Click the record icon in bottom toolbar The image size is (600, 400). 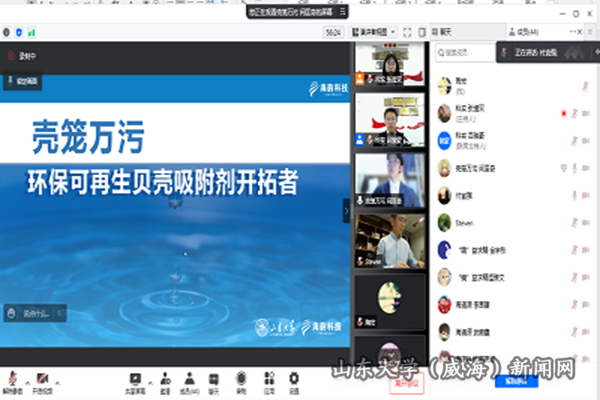coord(241,383)
